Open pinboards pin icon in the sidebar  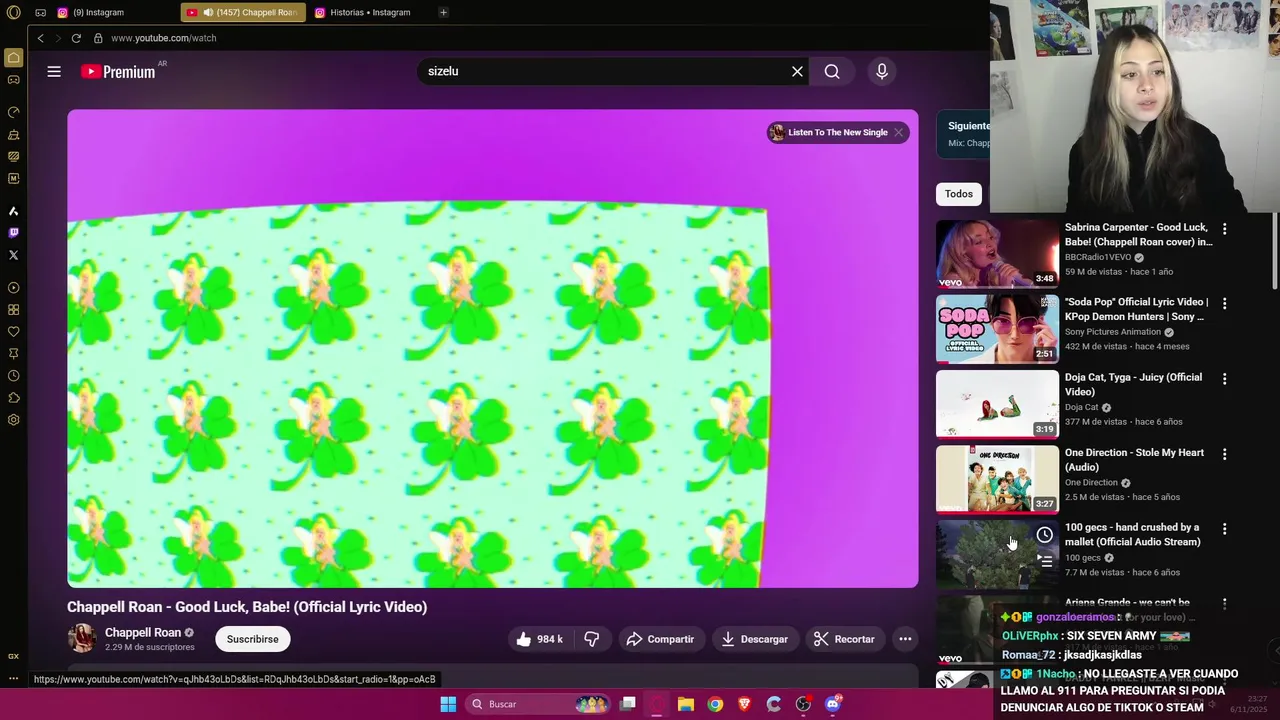tap(13, 354)
